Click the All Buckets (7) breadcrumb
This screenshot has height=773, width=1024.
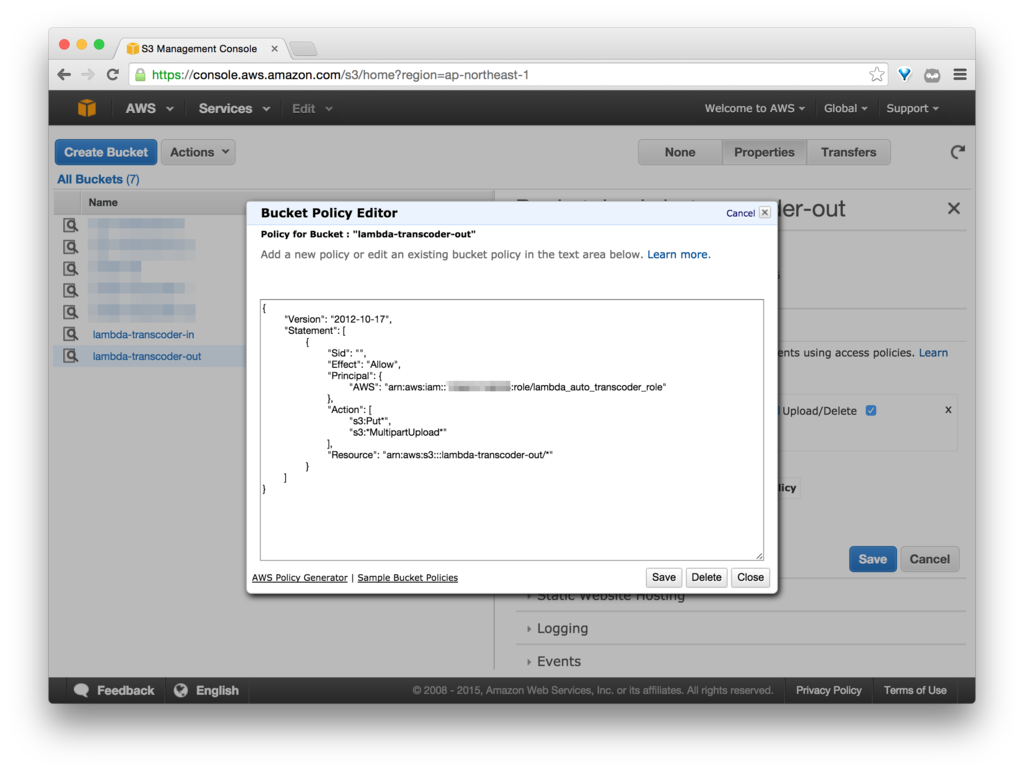[98, 179]
